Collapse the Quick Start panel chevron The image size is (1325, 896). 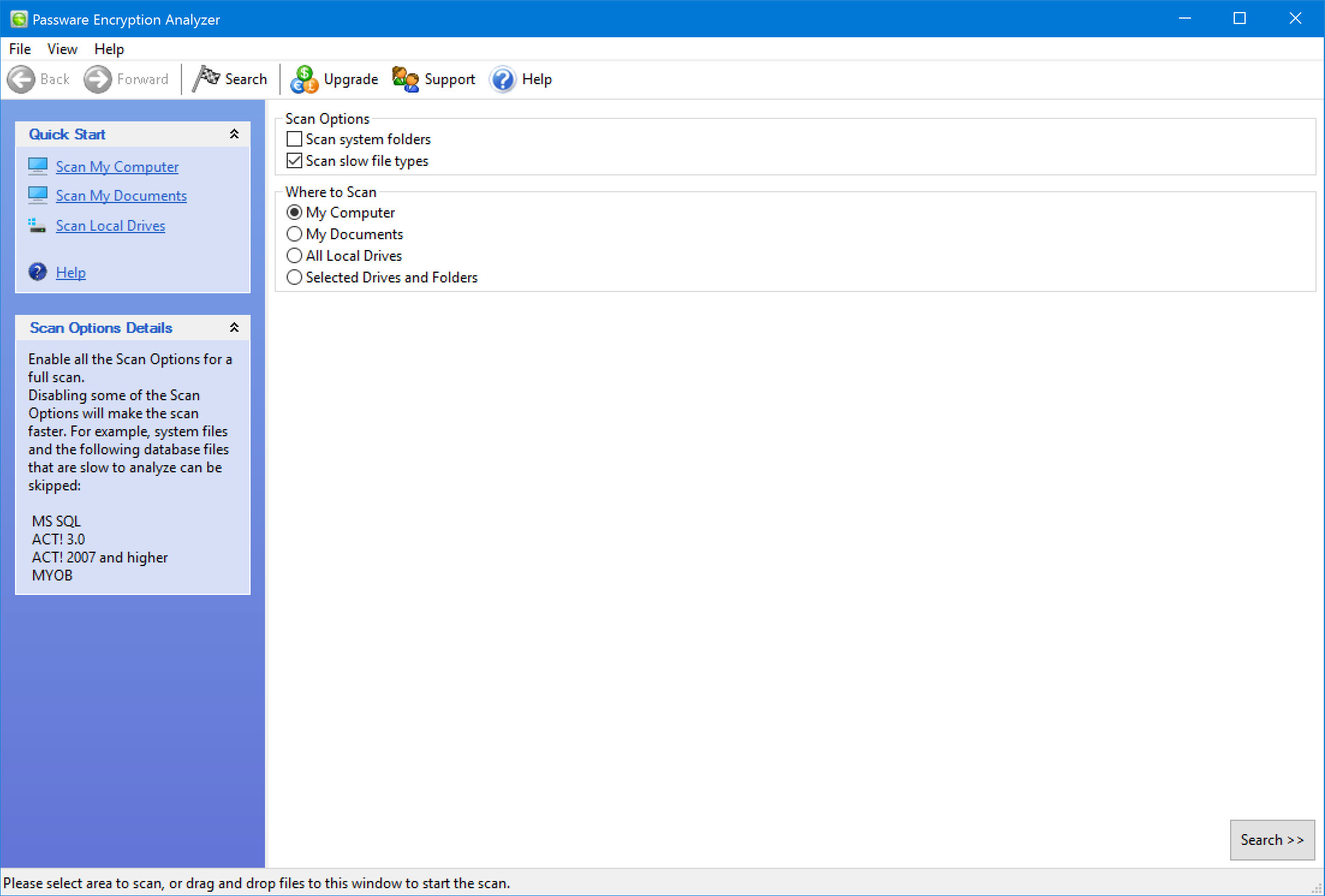tap(234, 133)
